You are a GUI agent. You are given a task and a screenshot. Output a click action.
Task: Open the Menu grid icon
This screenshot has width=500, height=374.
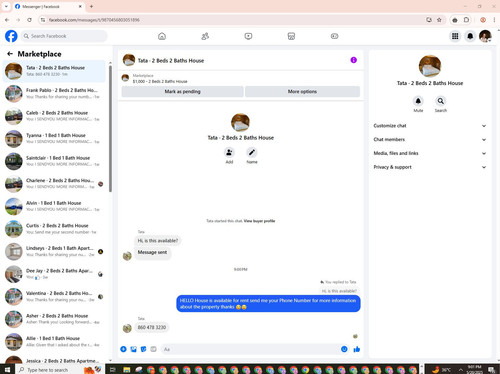click(x=455, y=36)
